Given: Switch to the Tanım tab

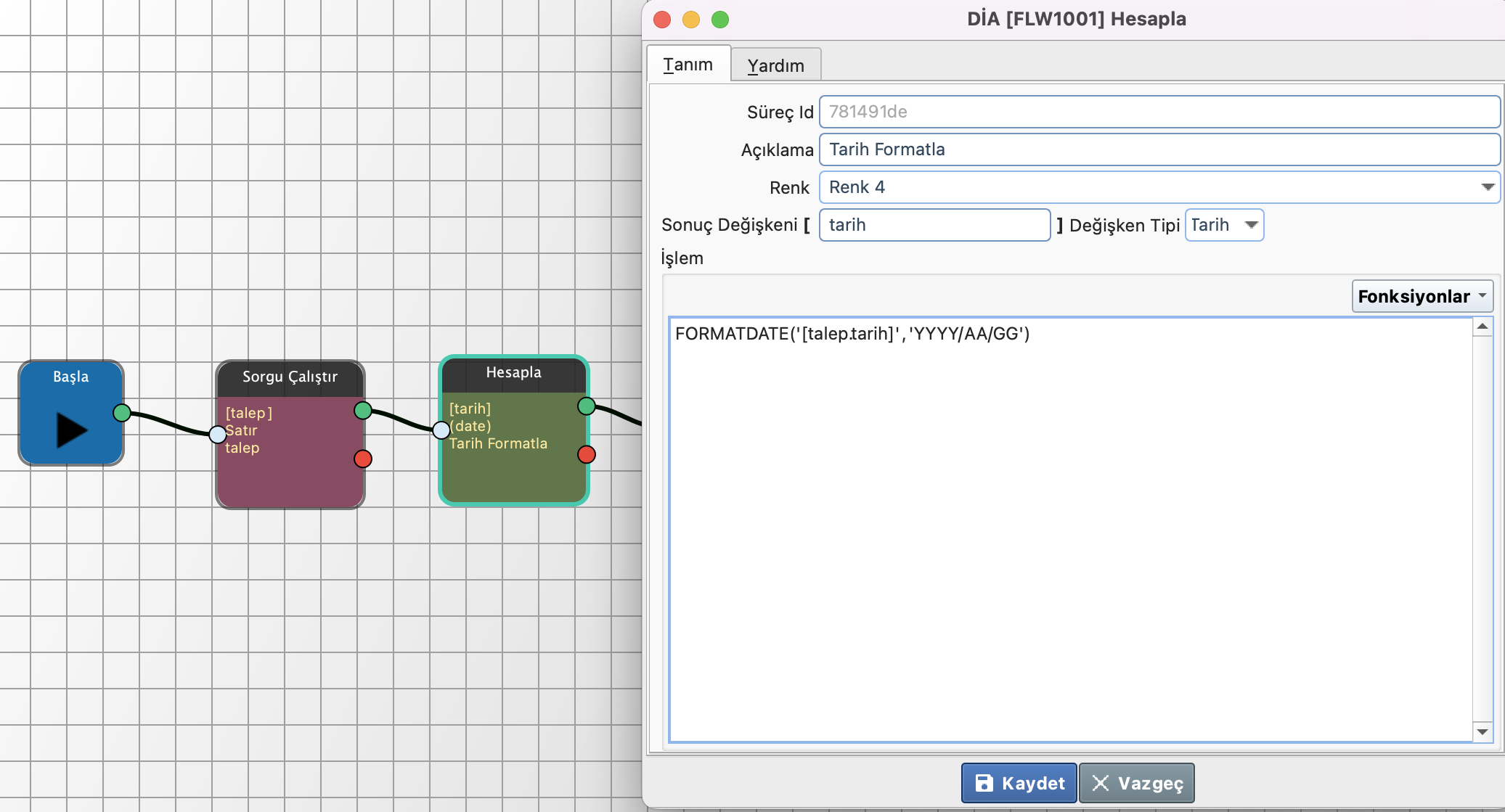Looking at the screenshot, I should [x=688, y=65].
